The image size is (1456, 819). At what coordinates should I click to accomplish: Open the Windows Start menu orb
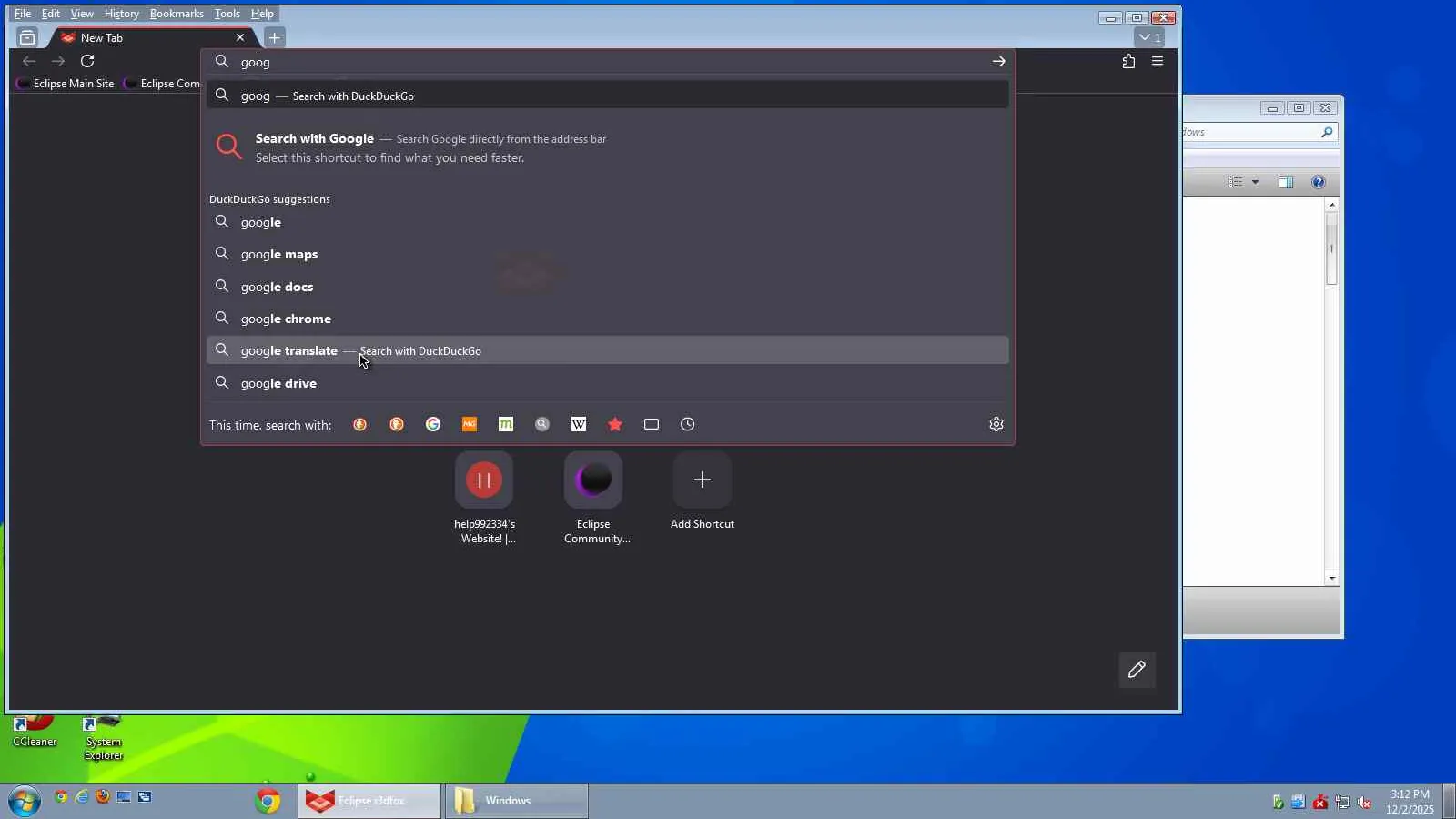click(x=25, y=801)
